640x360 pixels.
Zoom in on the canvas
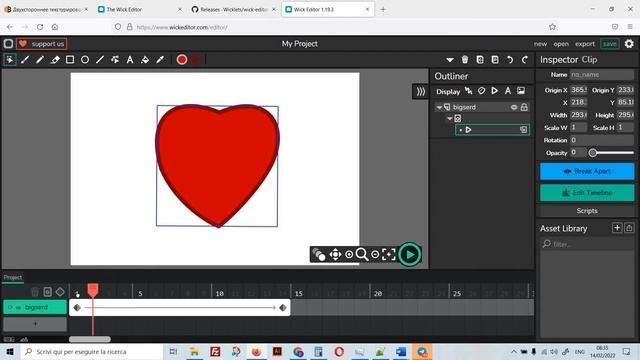point(349,255)
